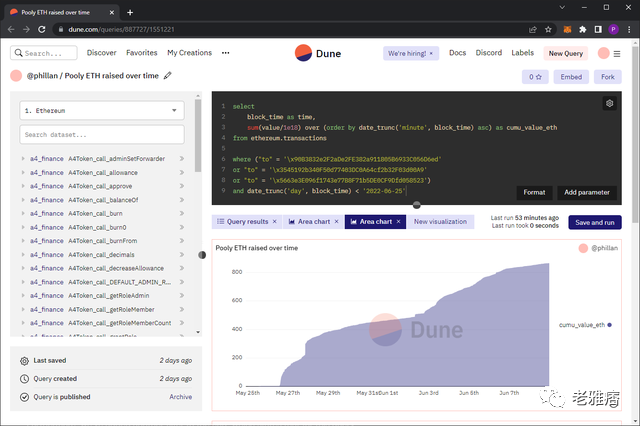Image resolution: width=640 pixels, height=426 pixels.
Task: Open the browser extensions puzzle icon
Action: (x=583, y=29)
